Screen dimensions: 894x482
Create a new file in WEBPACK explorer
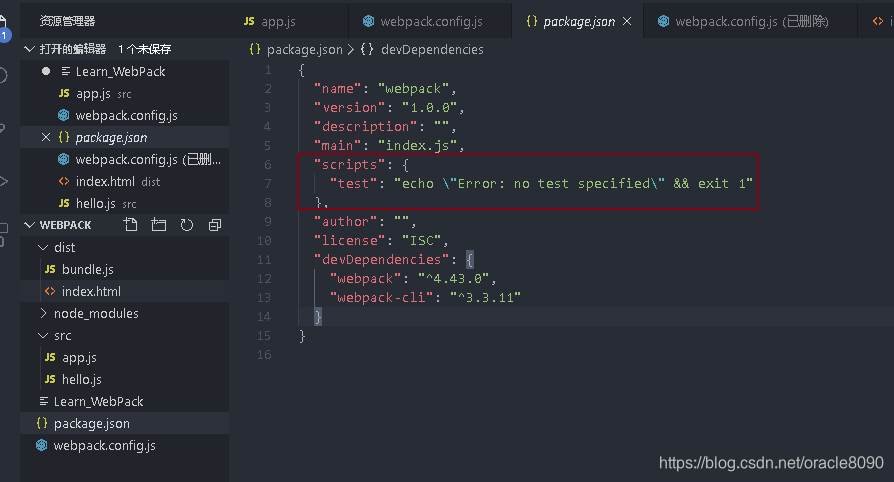[x=131, y=225]
